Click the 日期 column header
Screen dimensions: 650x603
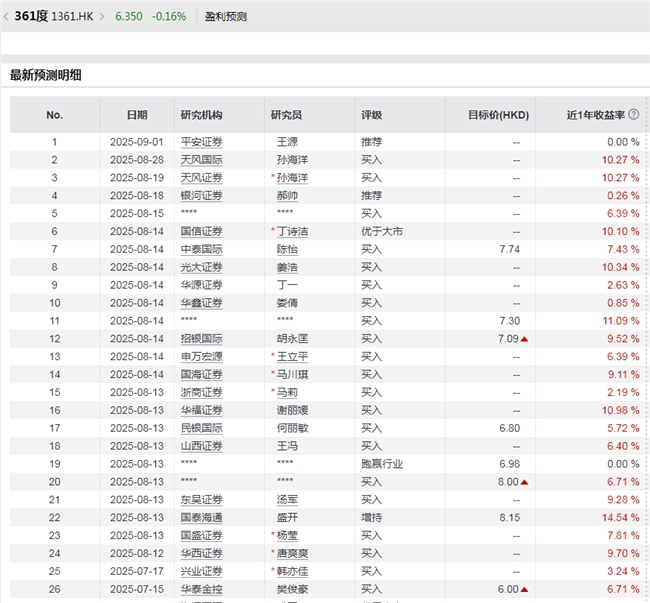pyautogui.click(x=137, y=115)
